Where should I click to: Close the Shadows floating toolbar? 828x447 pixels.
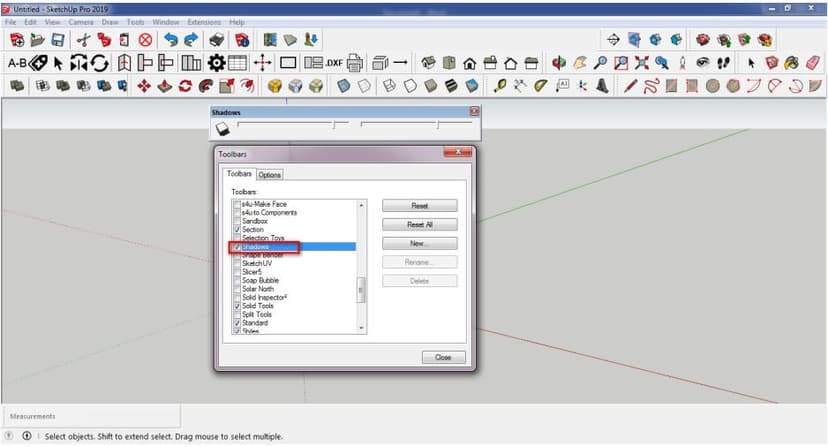pyautogui.click(x=474, y=111)
